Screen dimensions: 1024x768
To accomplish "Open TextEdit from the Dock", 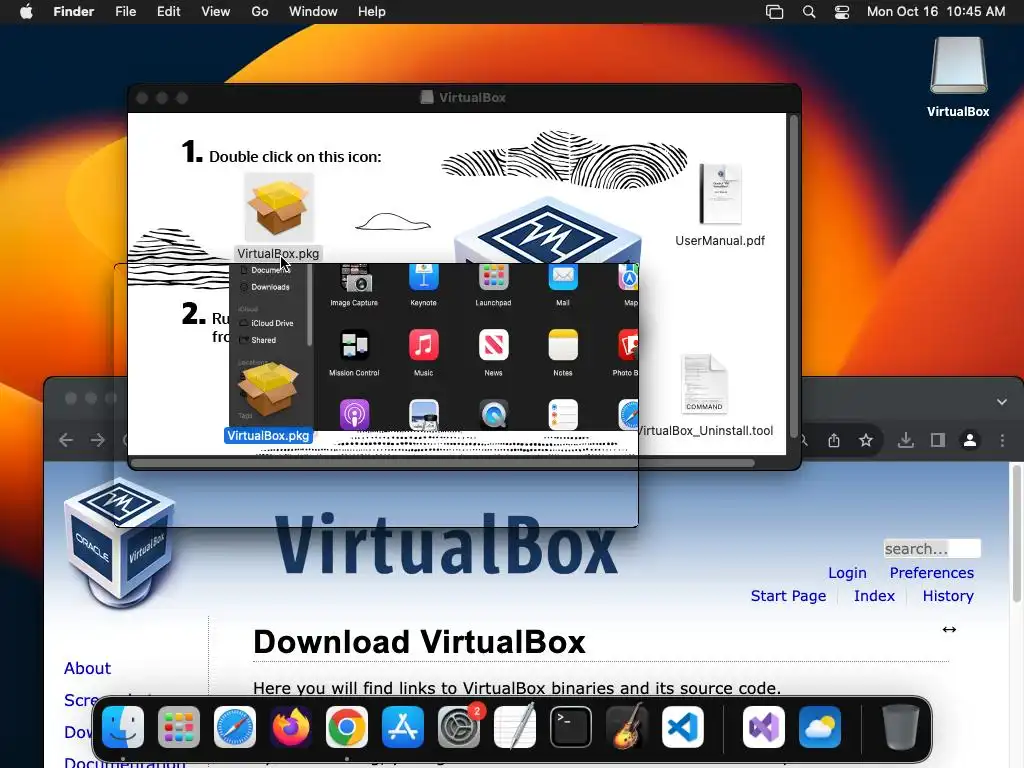I will (x=515, y=727).
